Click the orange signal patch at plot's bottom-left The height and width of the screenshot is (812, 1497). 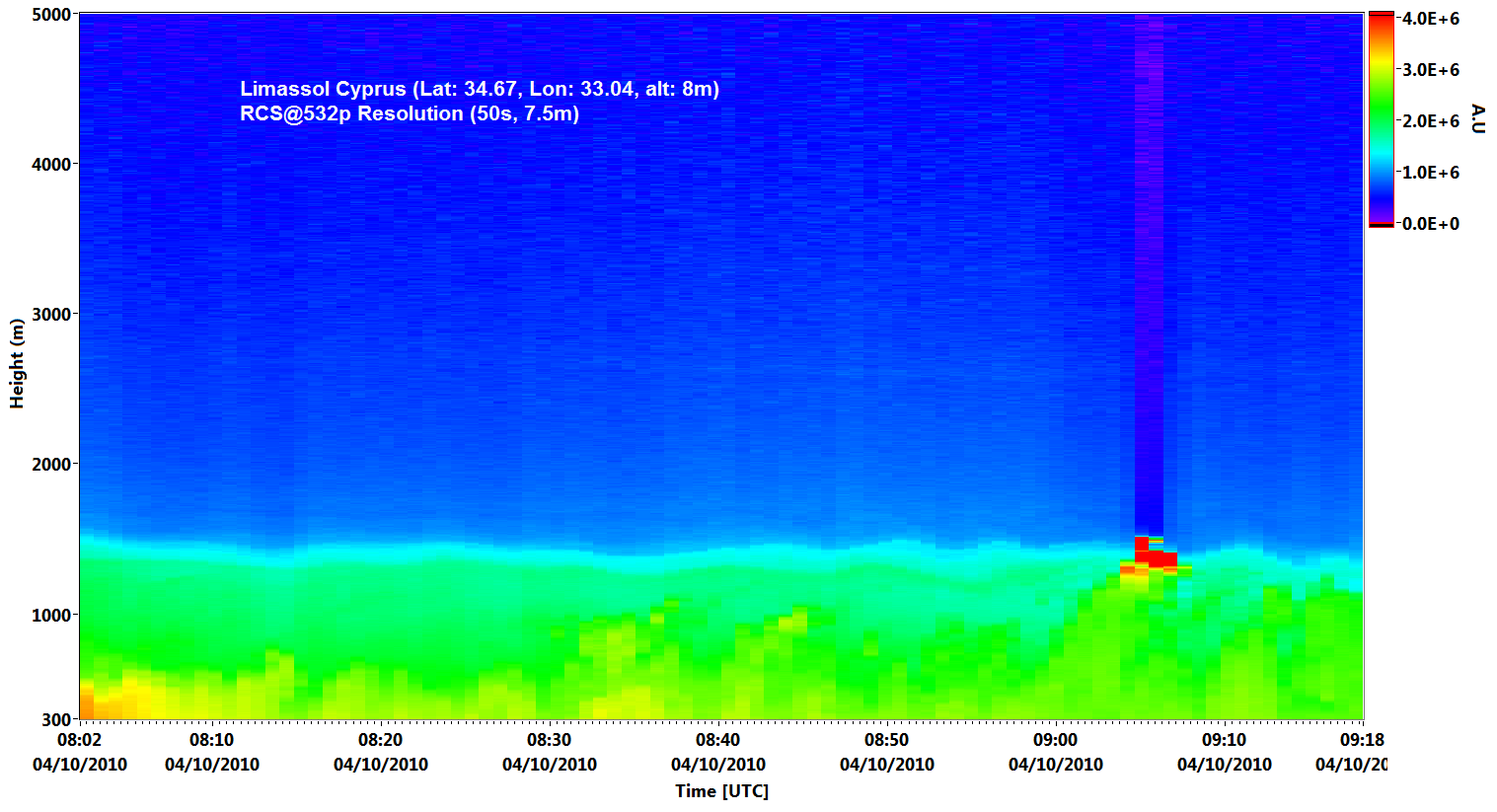[89, 705]
